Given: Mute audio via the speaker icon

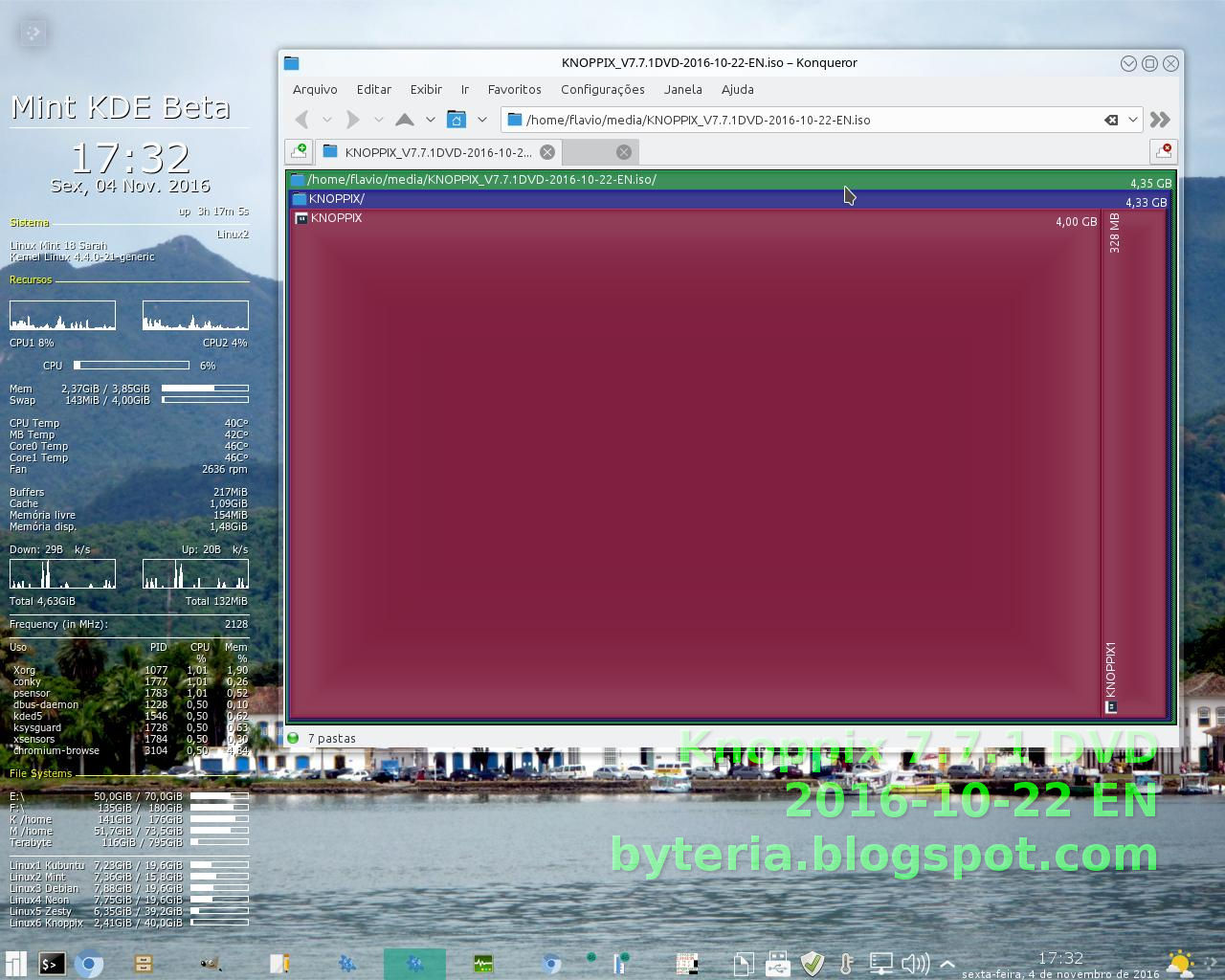Looking at the screenshot, I should (916, 964).
